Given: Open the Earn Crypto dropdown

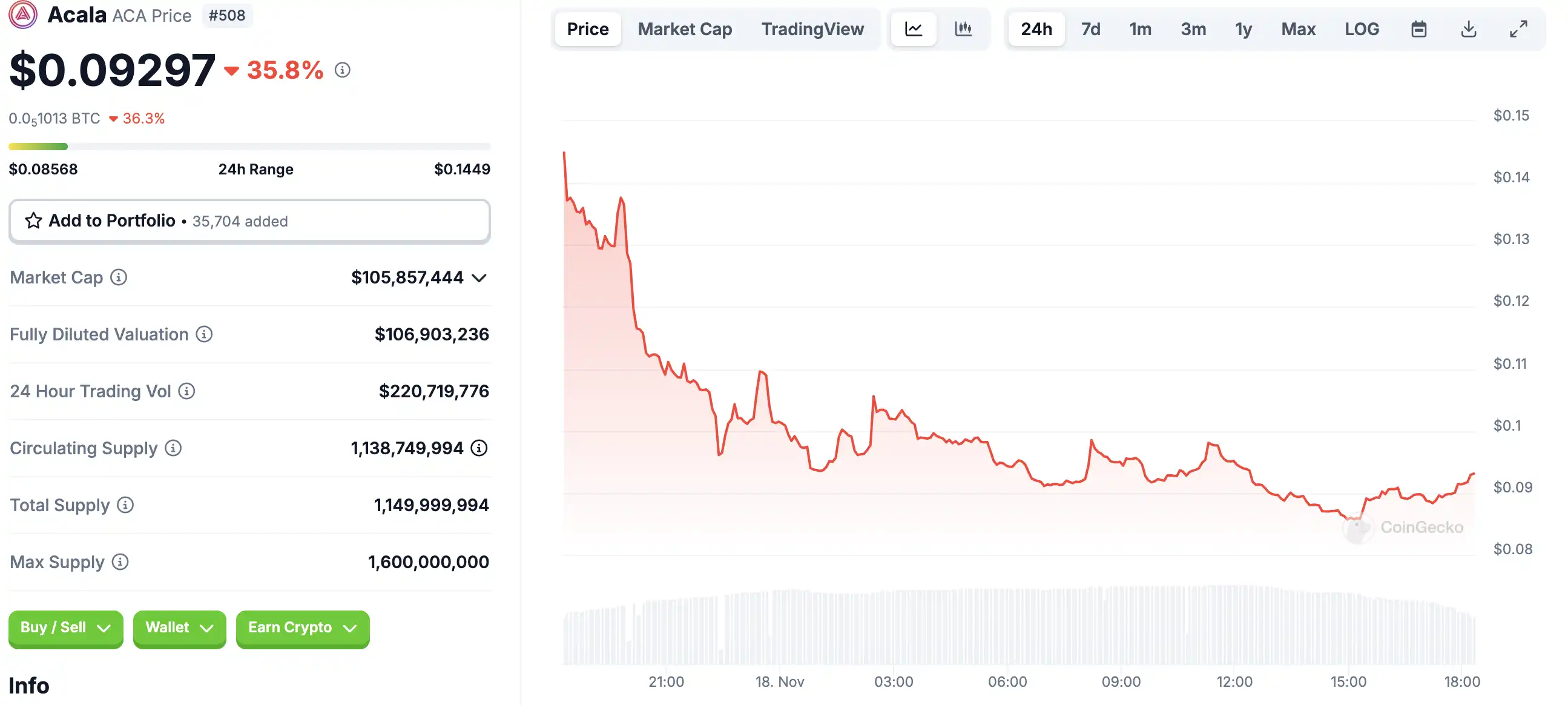Looking at the screenshot, I should (x=303, y=627).
